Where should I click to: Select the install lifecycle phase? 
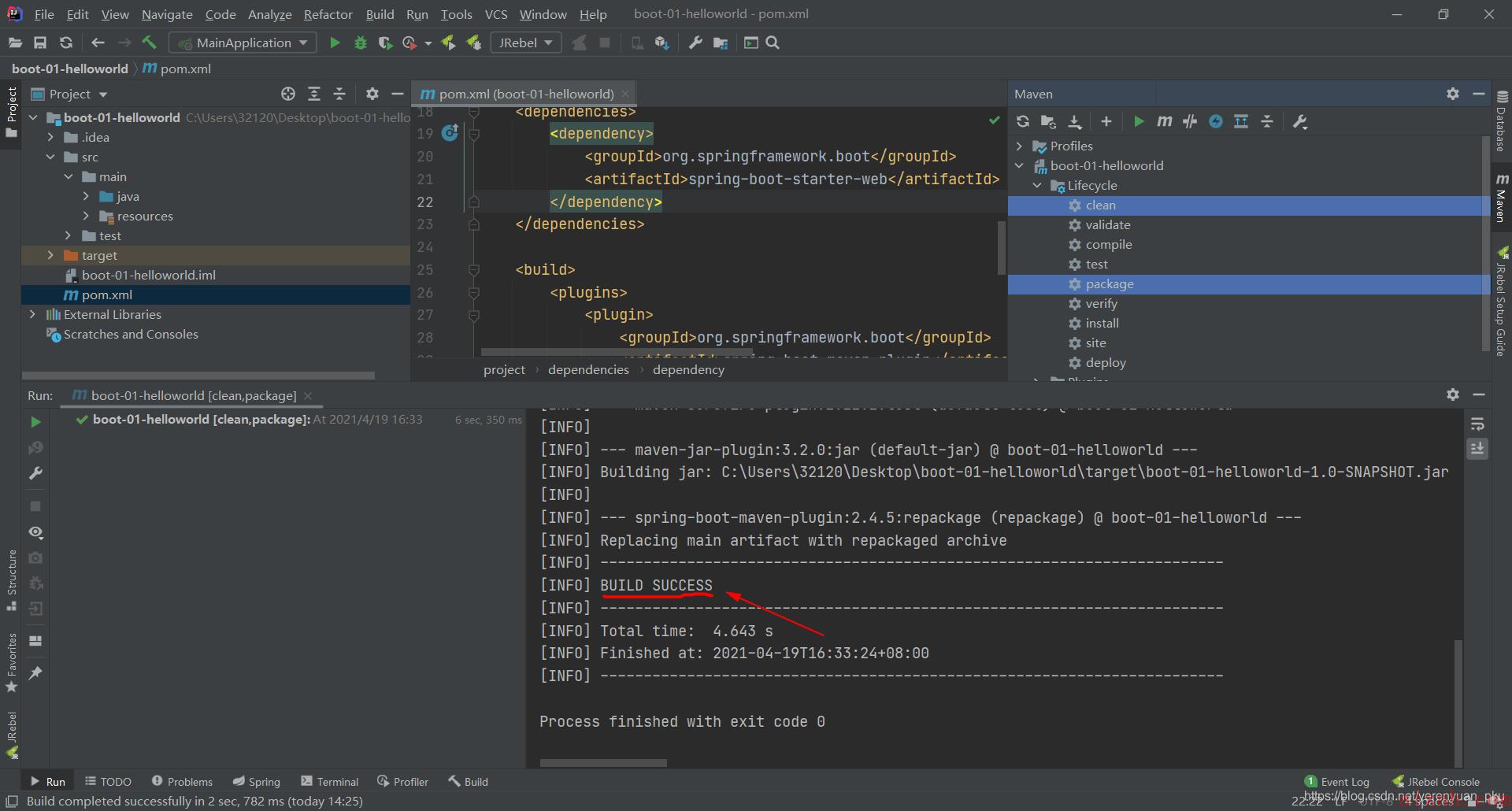pos(1102,323)
